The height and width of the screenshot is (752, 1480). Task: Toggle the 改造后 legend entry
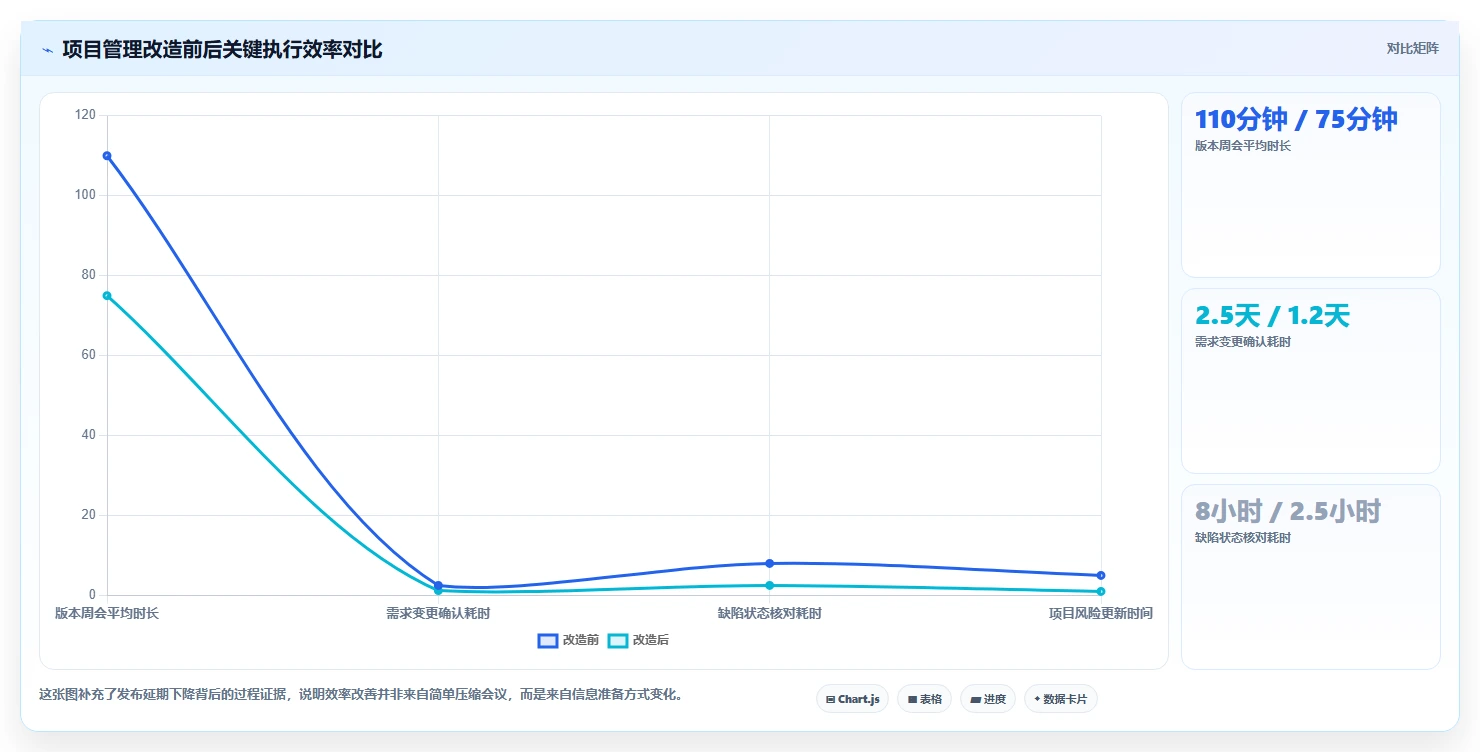(x=638, y=640)
